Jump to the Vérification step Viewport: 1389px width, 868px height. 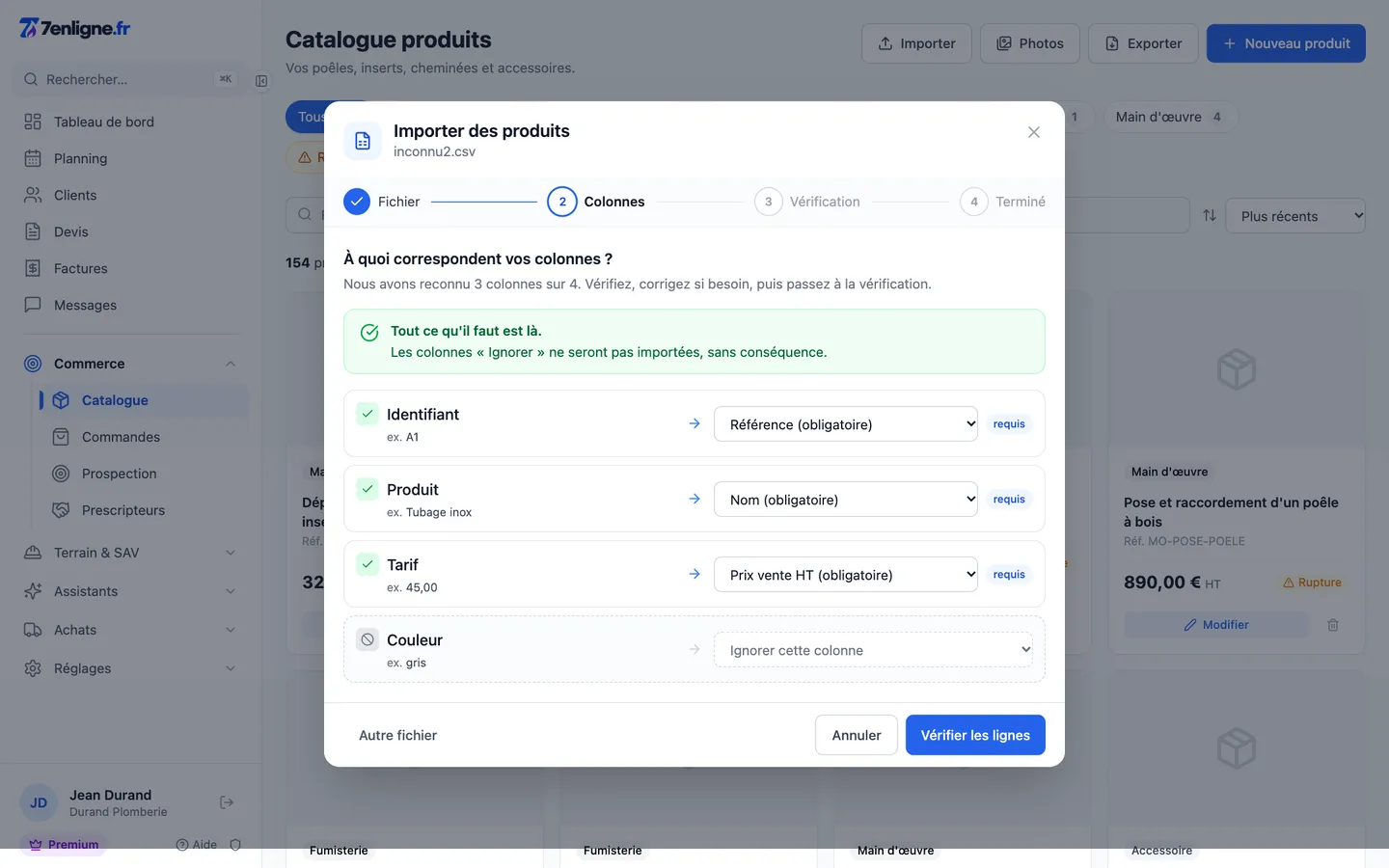point(807,202)
